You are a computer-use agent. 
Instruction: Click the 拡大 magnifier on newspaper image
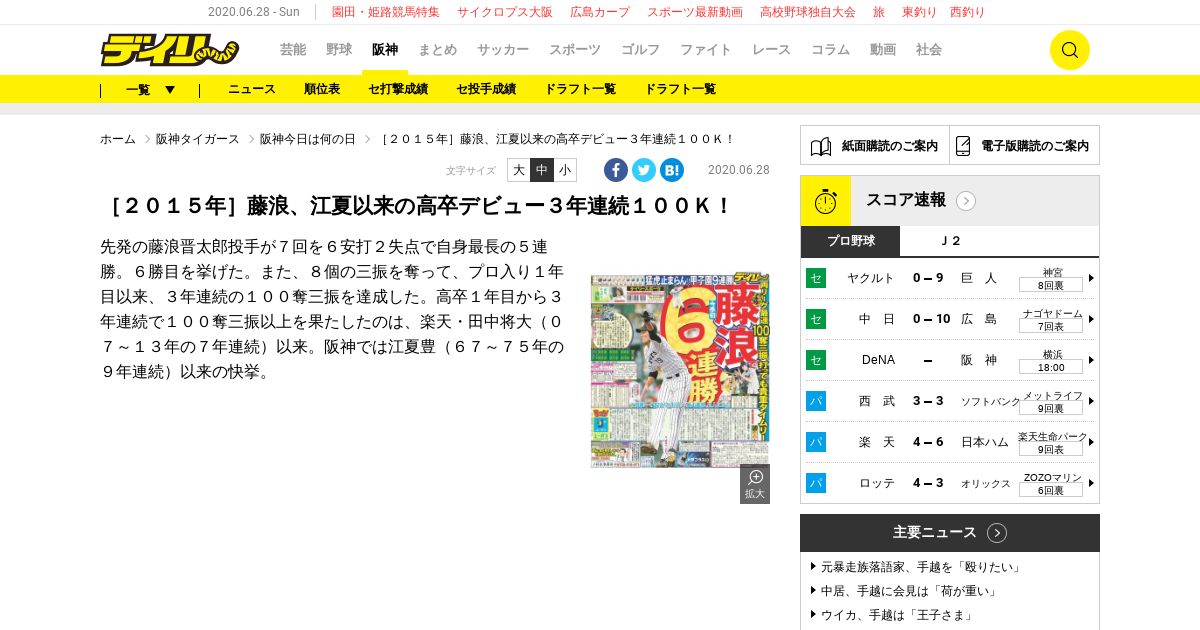point(755,484)
